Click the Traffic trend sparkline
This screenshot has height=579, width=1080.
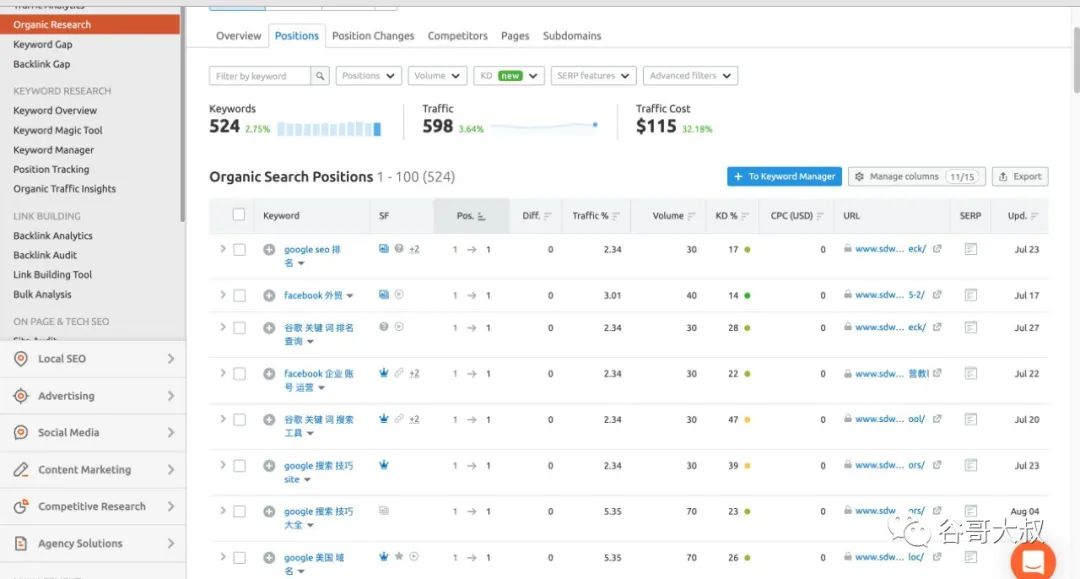click(544, 126)
